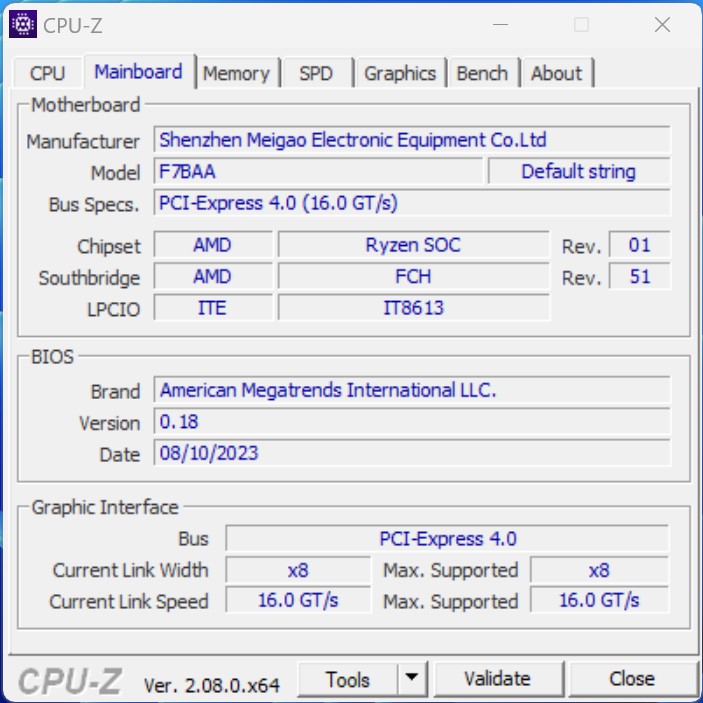Image resolution: width=703 pixels, height=703 pixels.
Task: Click the BIOS version 0.18 field
Action: click(412, 421)
